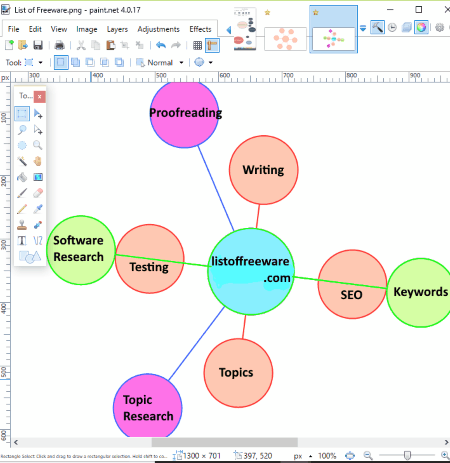This screenshot has width=450, height=463.
Task: Click the horizontal scrollbar thumb
Action: [225, 442]
